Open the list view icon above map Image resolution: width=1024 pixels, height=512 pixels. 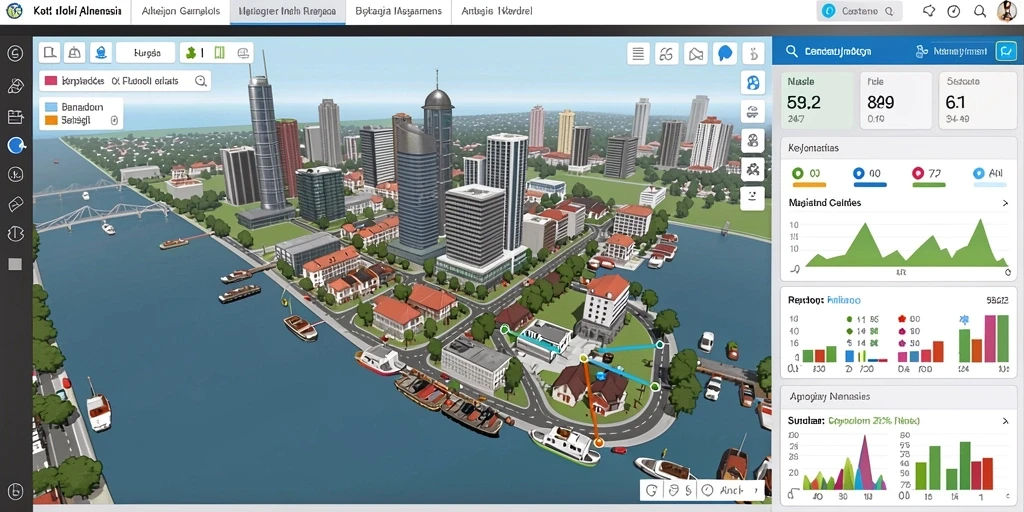coord(638,54)
